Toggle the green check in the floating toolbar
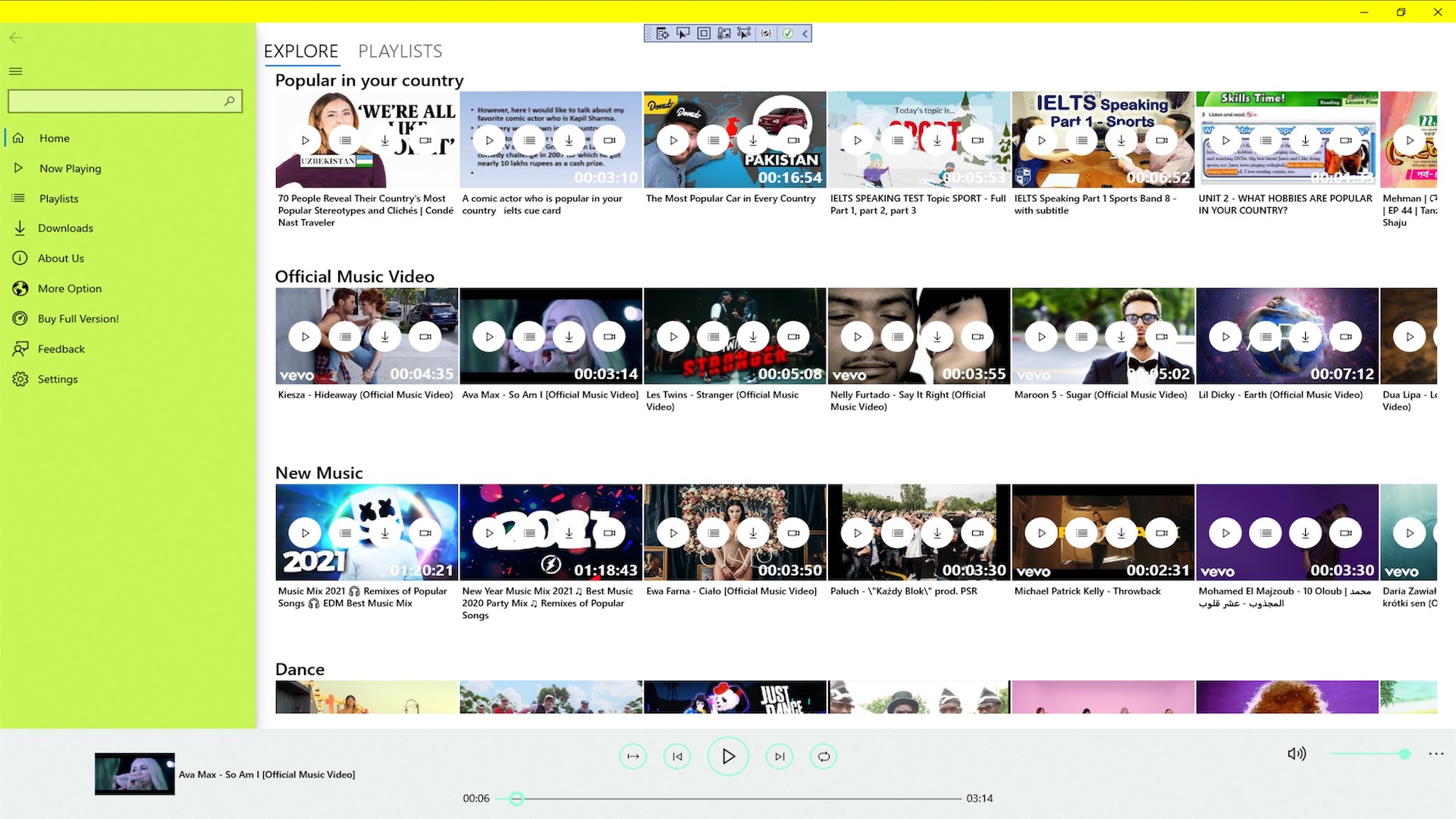 (788, 33)
